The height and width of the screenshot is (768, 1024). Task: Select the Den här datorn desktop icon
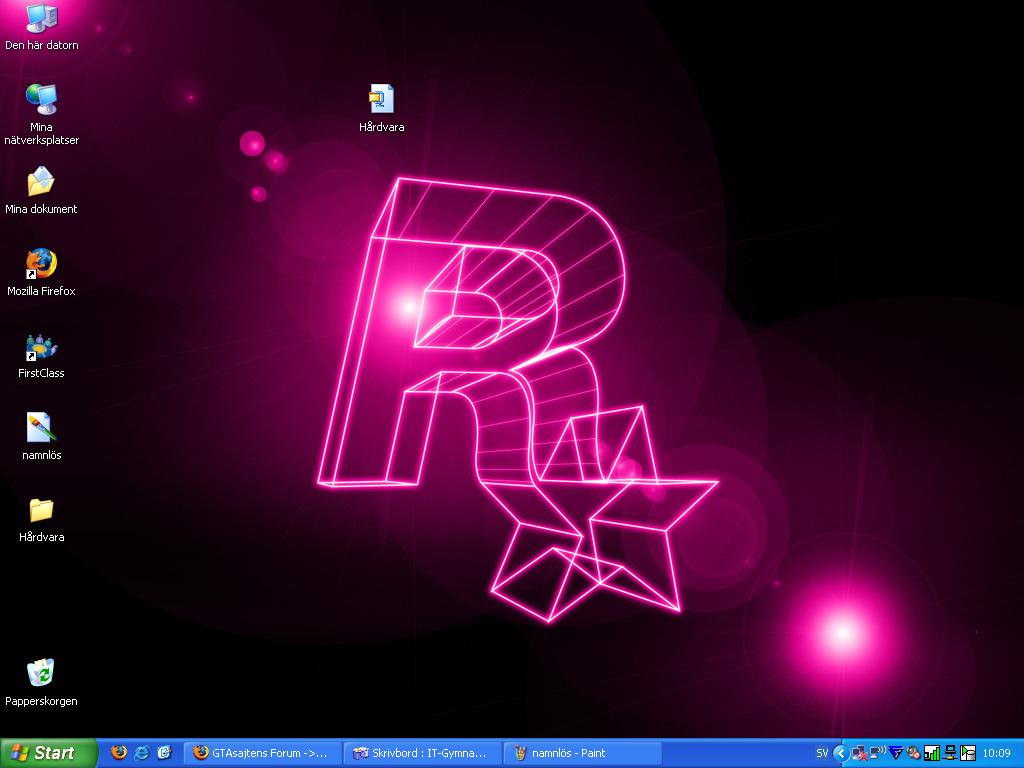(41, 18)
